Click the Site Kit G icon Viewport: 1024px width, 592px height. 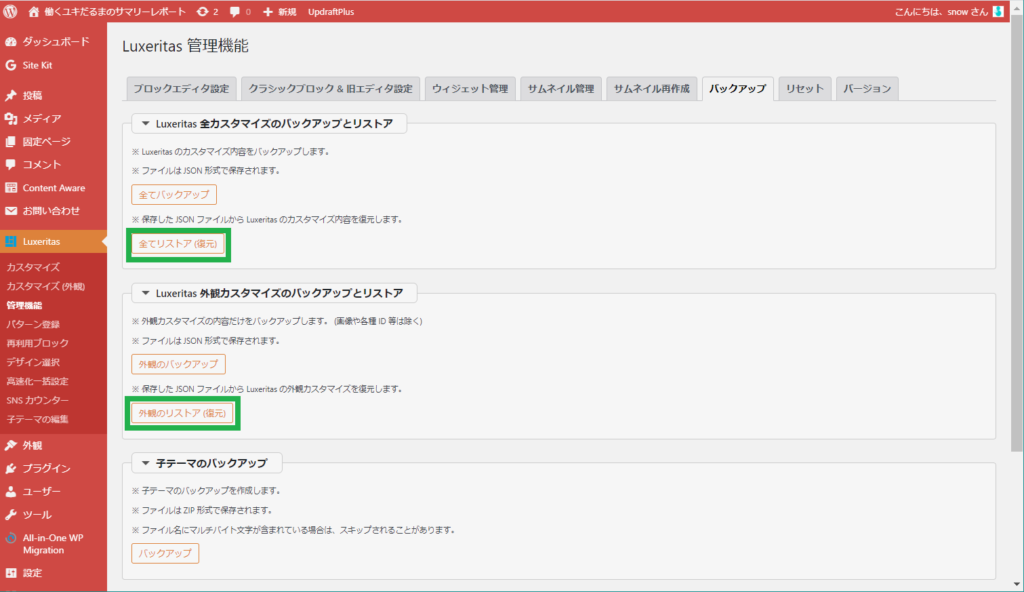point(10,65)
